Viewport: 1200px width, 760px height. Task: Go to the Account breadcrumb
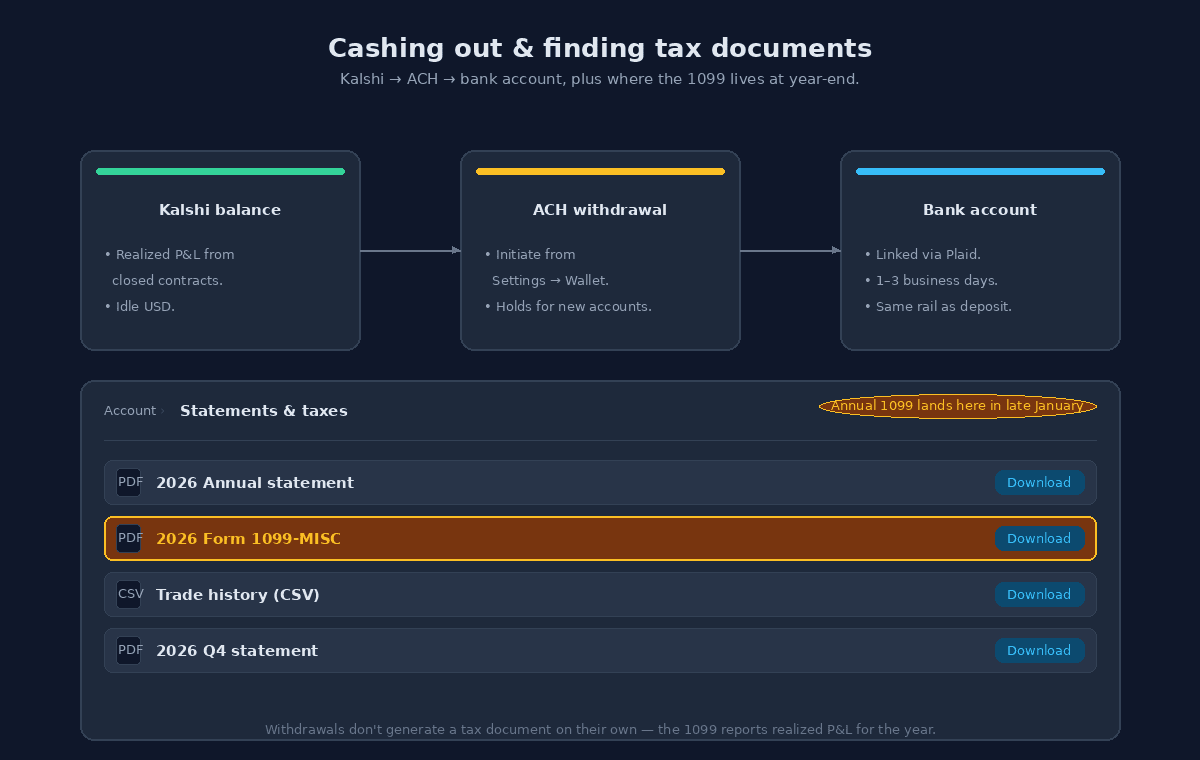[130, 411]
